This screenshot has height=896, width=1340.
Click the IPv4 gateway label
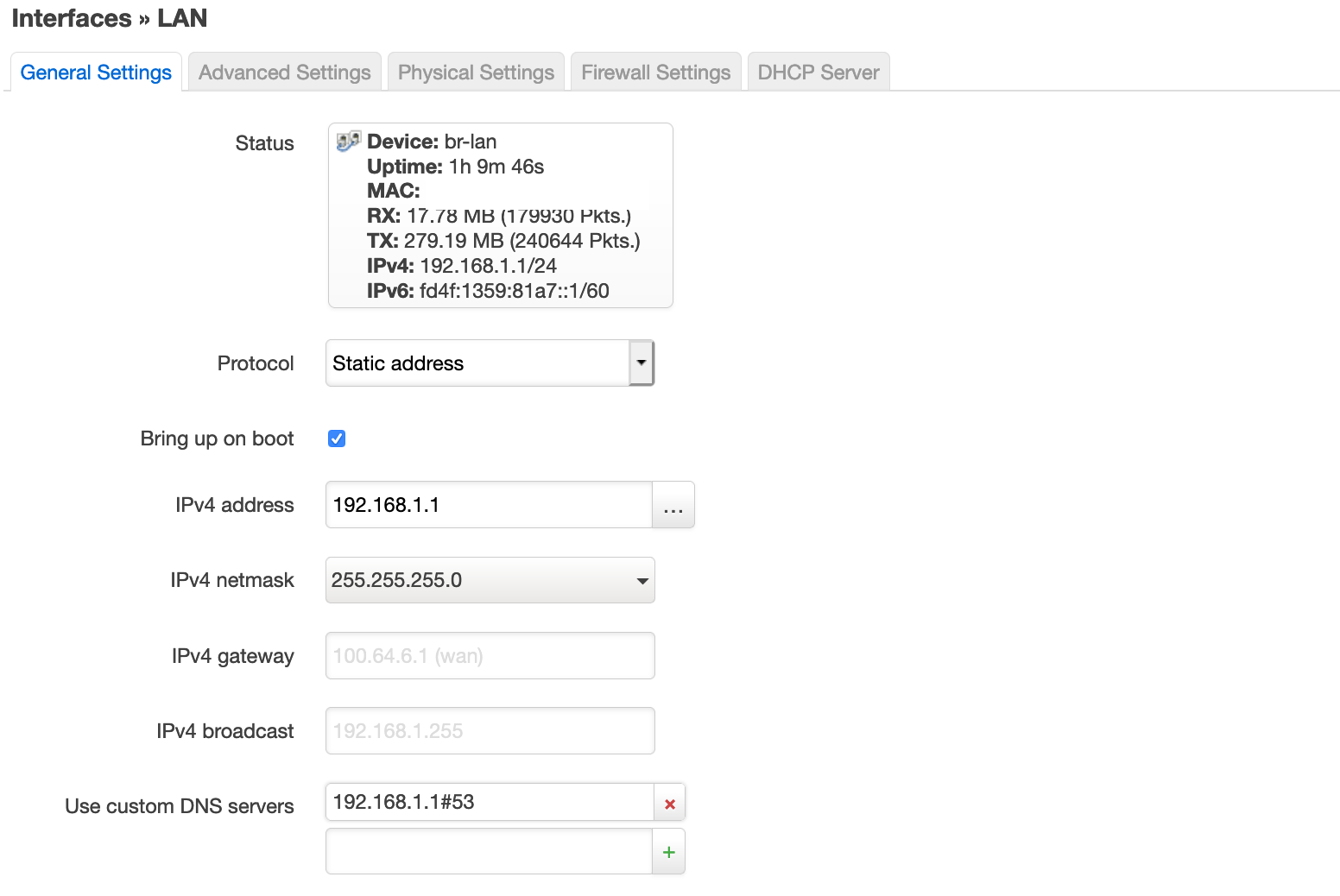pyautogui.click(x=232, y=656)
